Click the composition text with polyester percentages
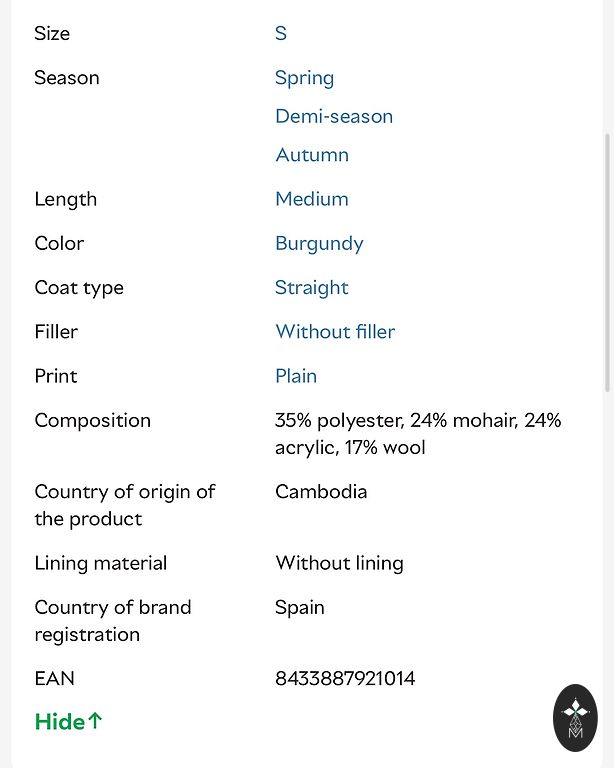614x768 pixels. (x=417, y=434)
